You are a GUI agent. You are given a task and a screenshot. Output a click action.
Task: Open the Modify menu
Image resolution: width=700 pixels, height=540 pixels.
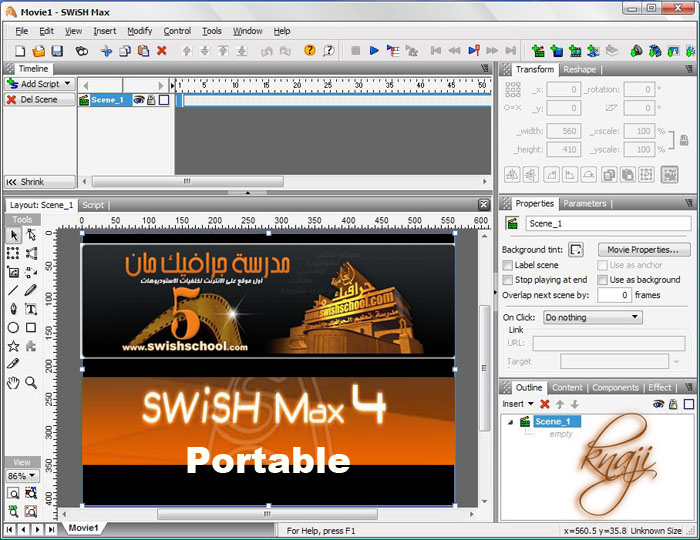point(139,31)
